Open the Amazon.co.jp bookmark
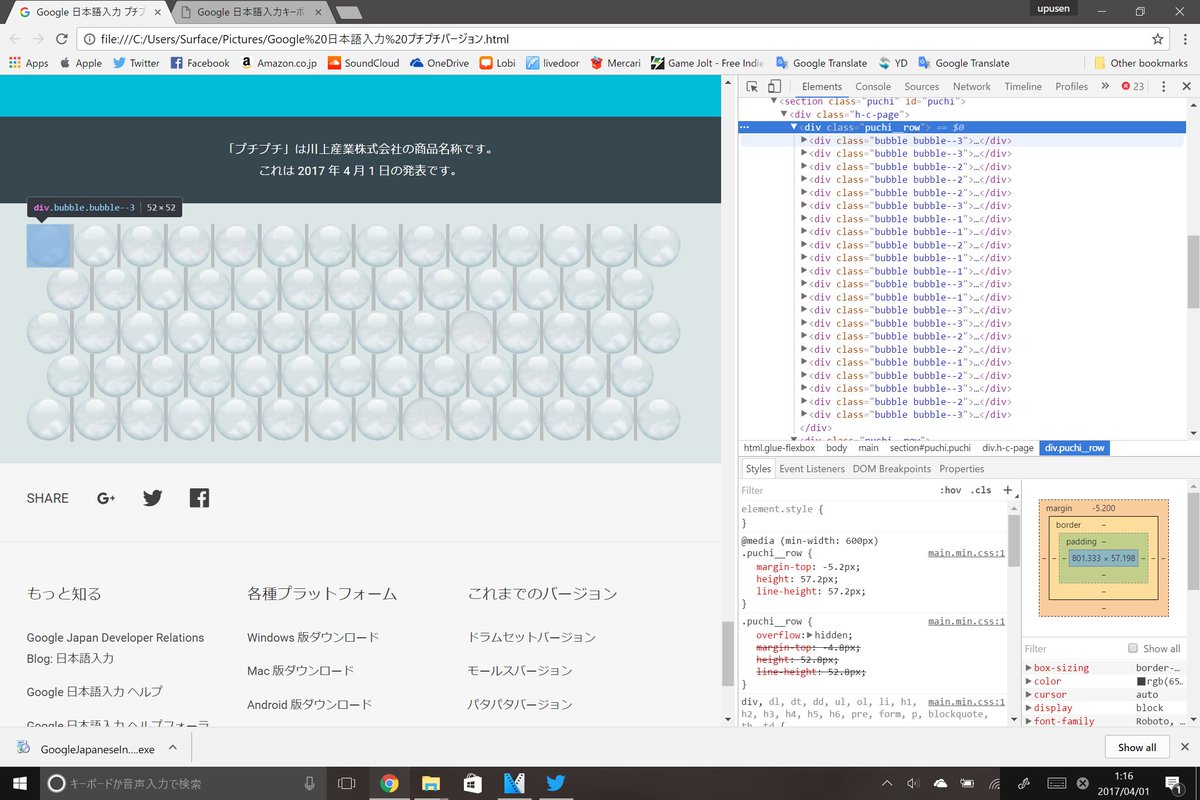The height and width of the screenshot is (800, 1200). coord(278,63)
